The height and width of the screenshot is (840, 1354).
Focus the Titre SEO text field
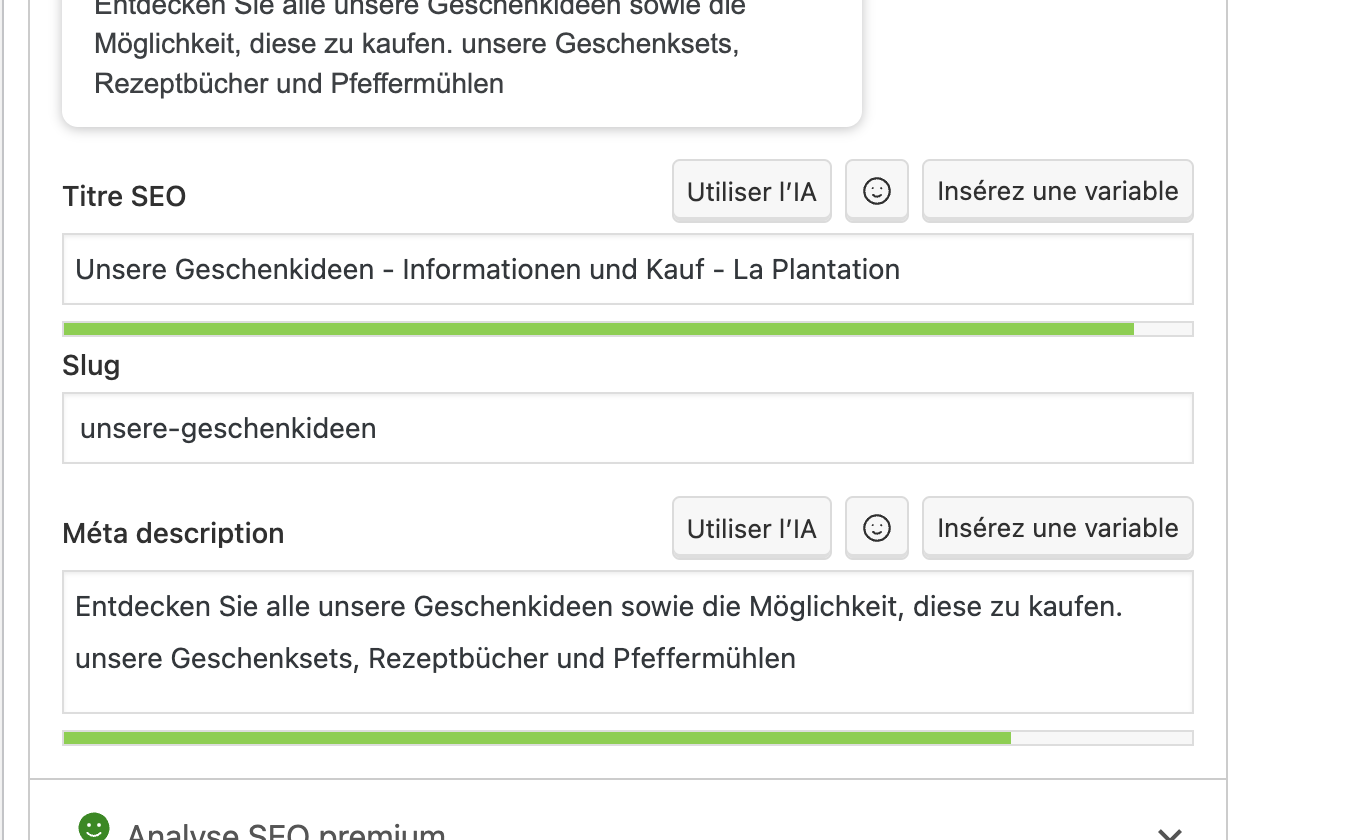(x=628, y=269)
